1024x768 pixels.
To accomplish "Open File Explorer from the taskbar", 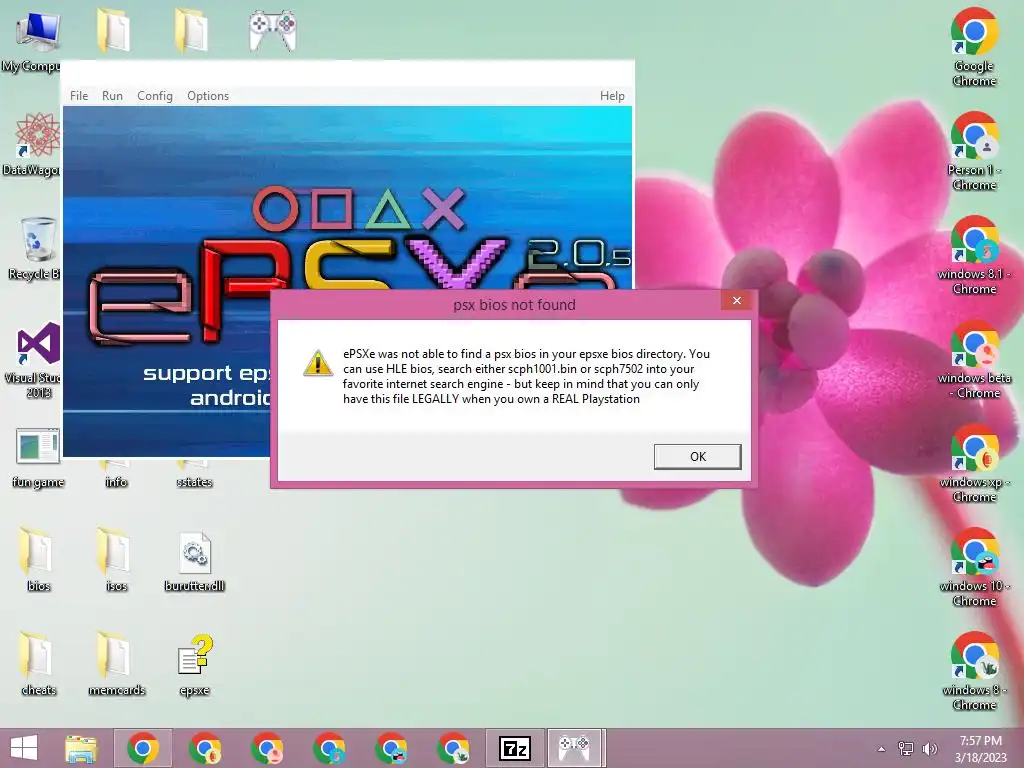I will pos(81,748).
